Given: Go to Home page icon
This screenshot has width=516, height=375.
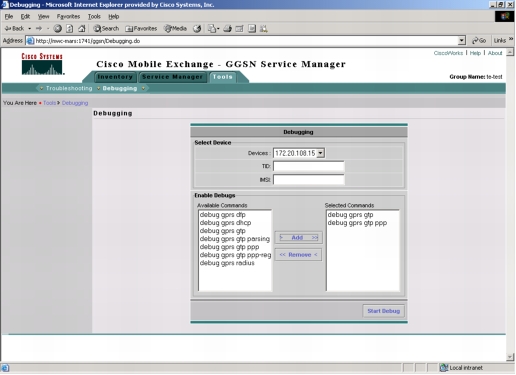Looking at the screenshot, I should point(82,29).
